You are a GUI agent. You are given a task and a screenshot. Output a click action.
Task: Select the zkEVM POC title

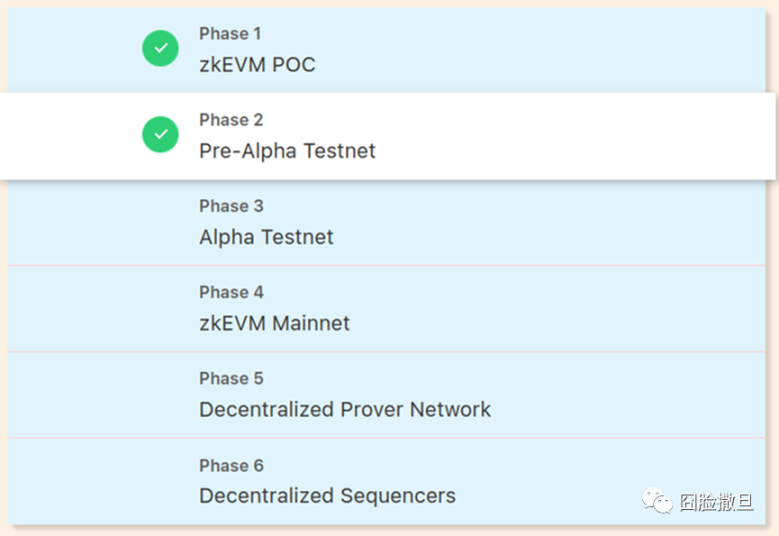pos(257,65)
